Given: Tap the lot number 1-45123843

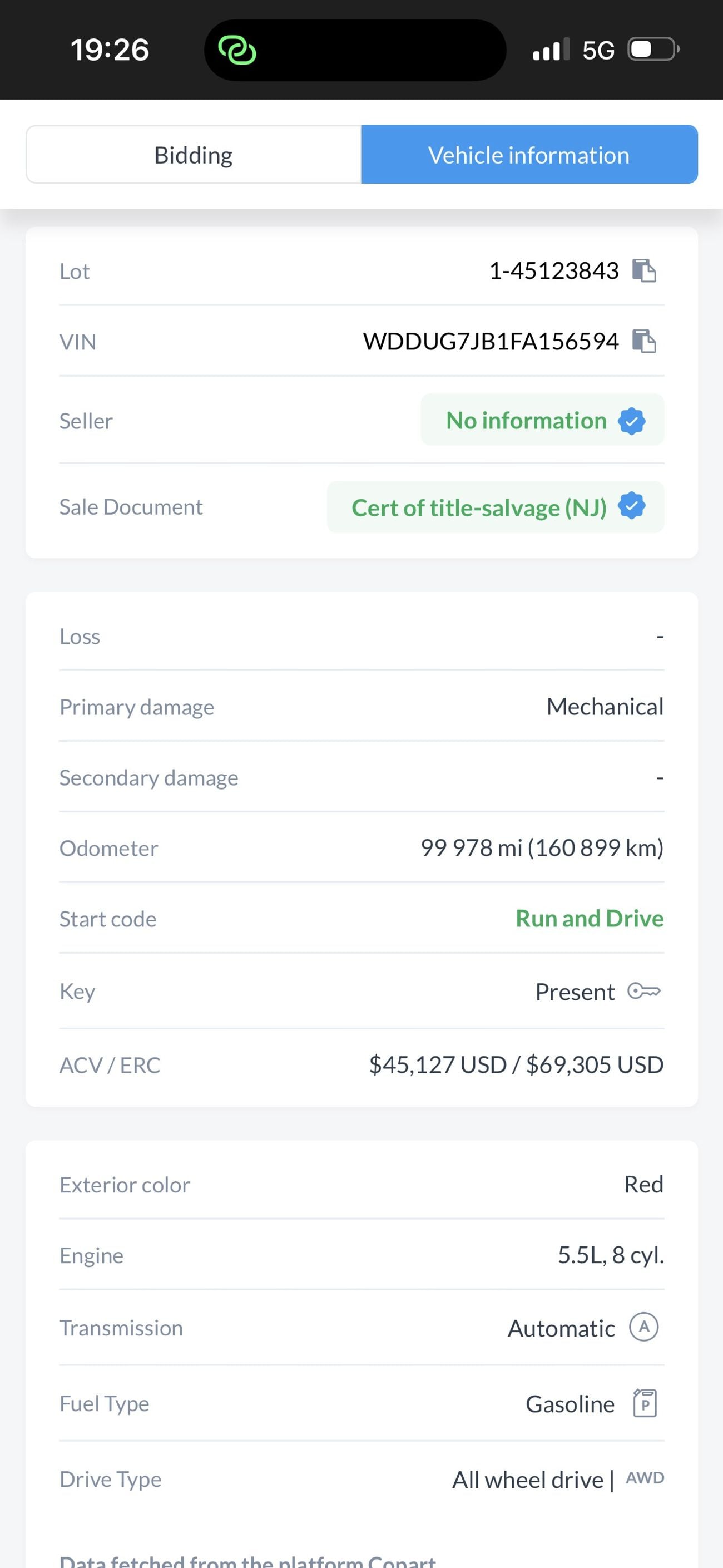Looking at the screenshot, I should pyautogui.click(x=554, y=271).
